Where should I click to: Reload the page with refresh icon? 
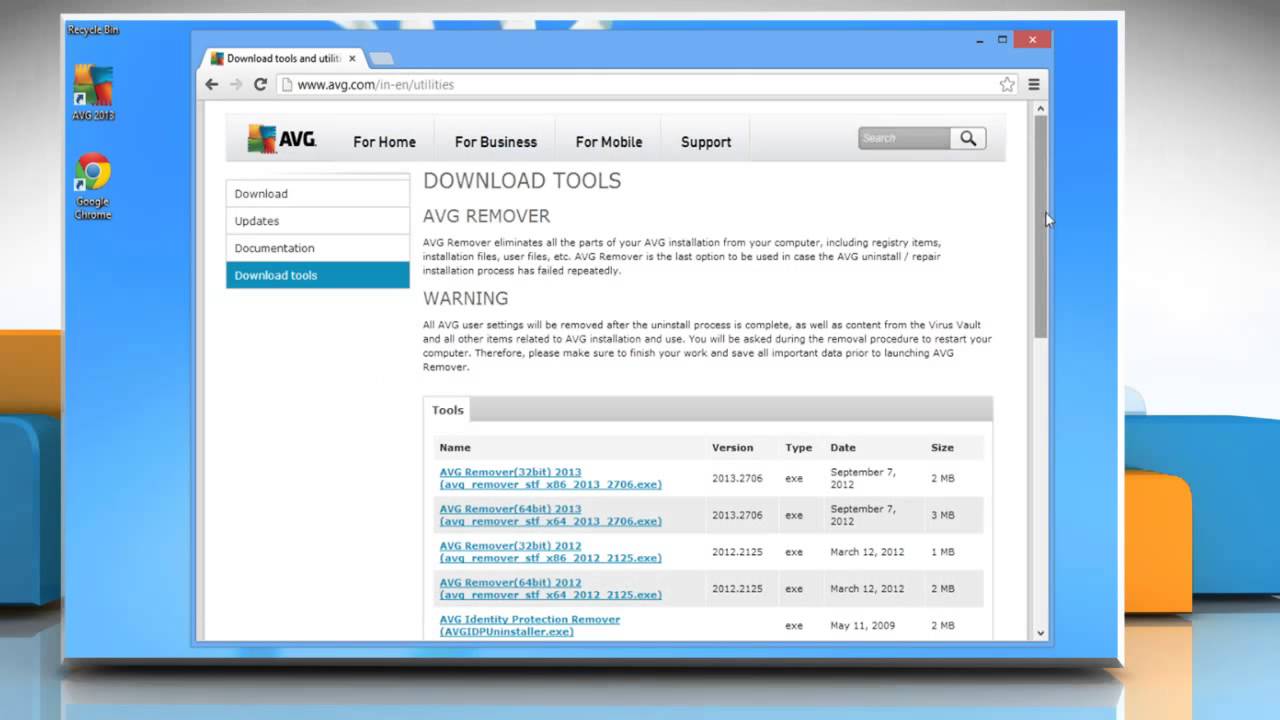[260, 85]
